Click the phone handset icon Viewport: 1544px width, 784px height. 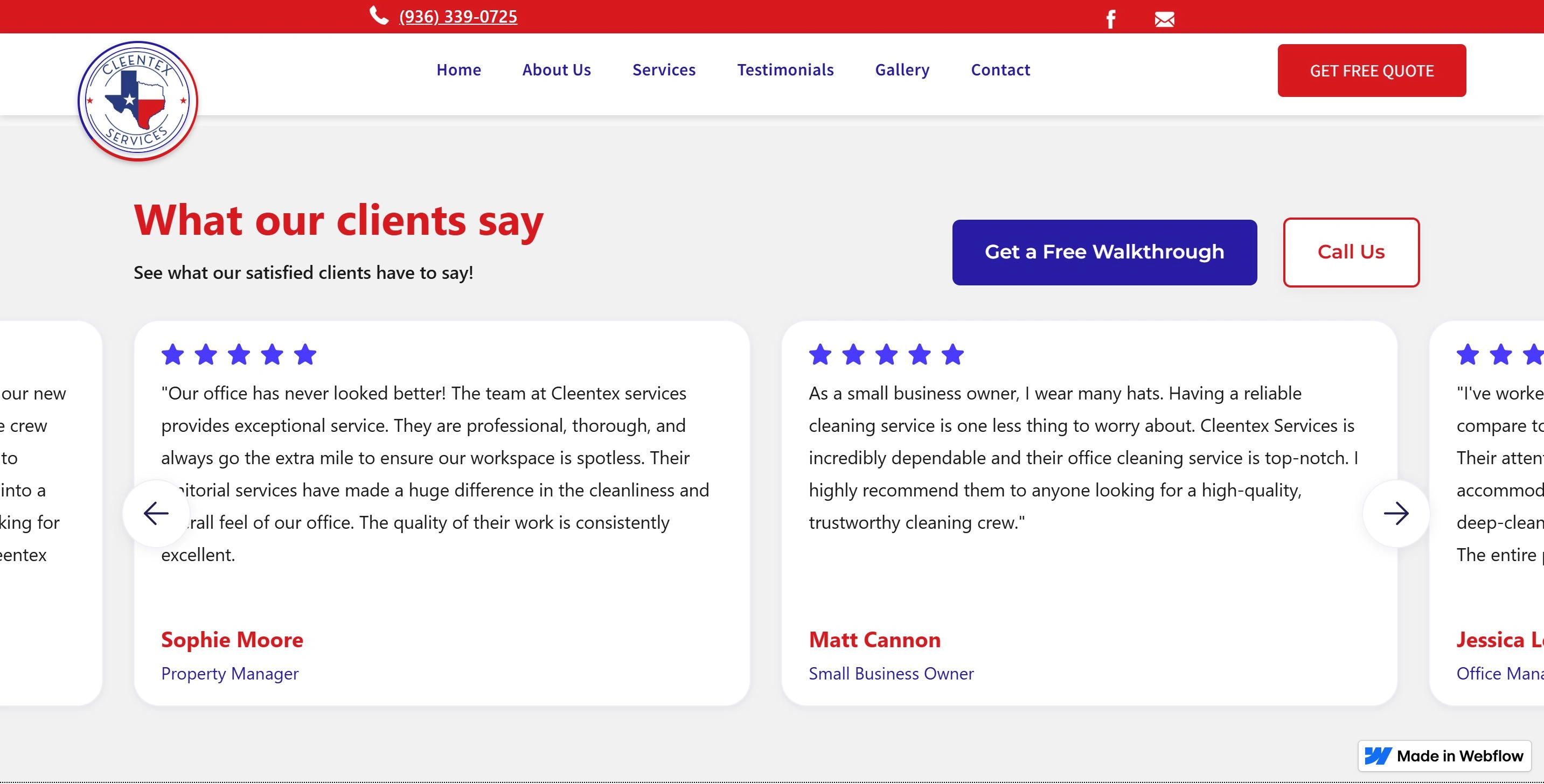point(379,15)
